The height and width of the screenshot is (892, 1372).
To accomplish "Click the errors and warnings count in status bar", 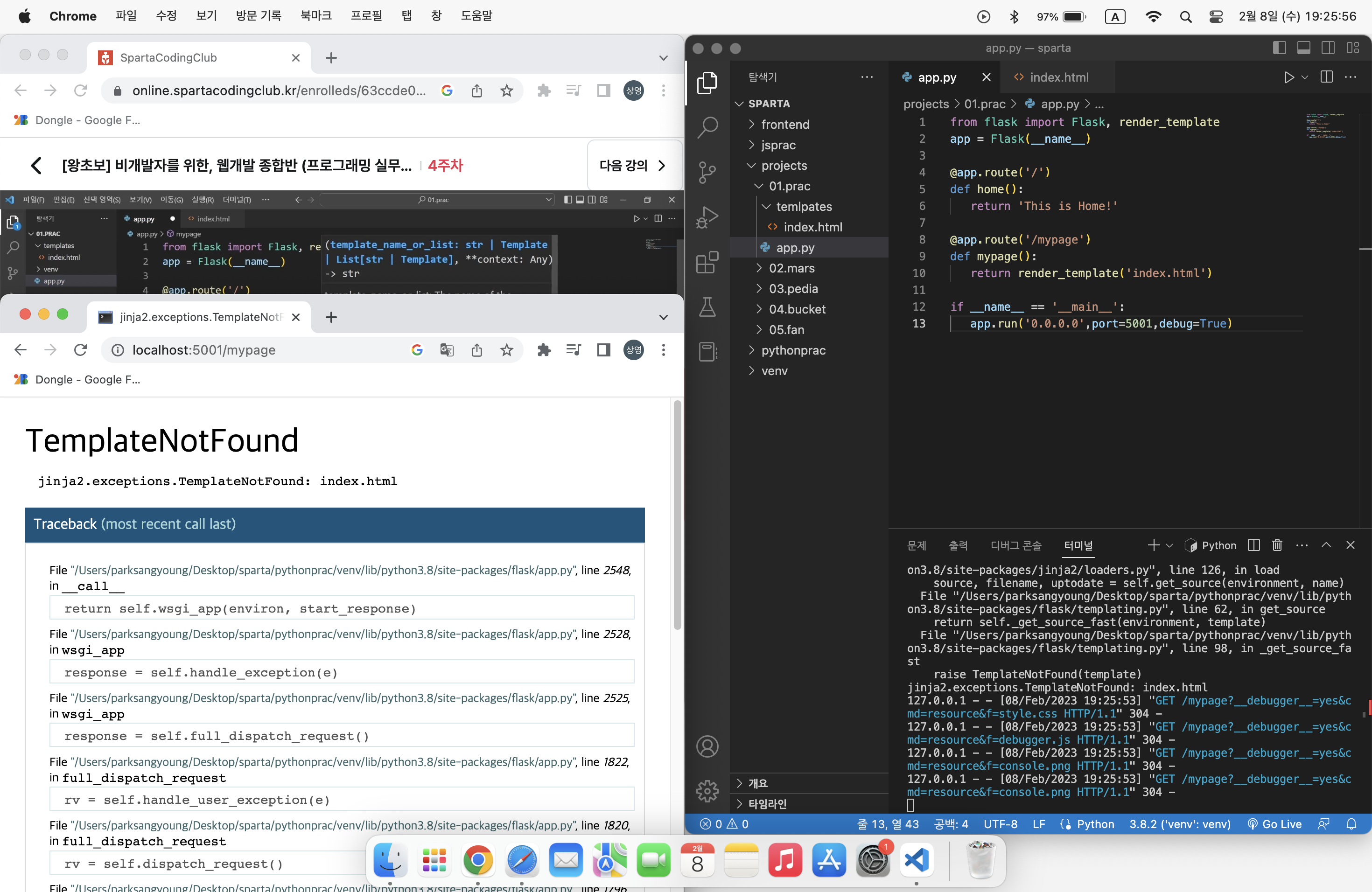I will pyautogui.click(x=723, y=824).
